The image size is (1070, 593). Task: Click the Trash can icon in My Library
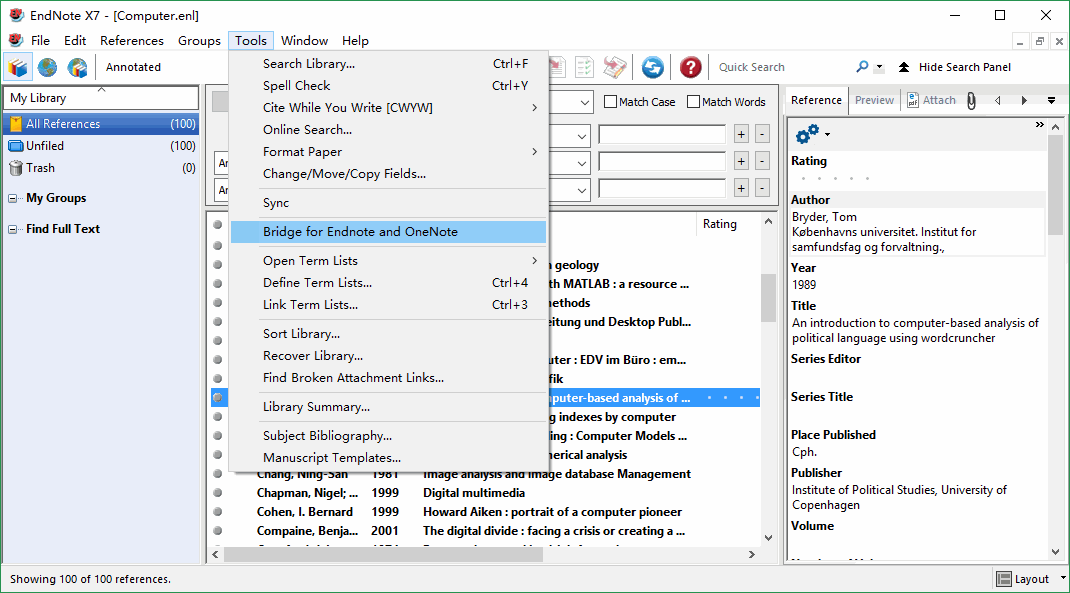(16, 168)
